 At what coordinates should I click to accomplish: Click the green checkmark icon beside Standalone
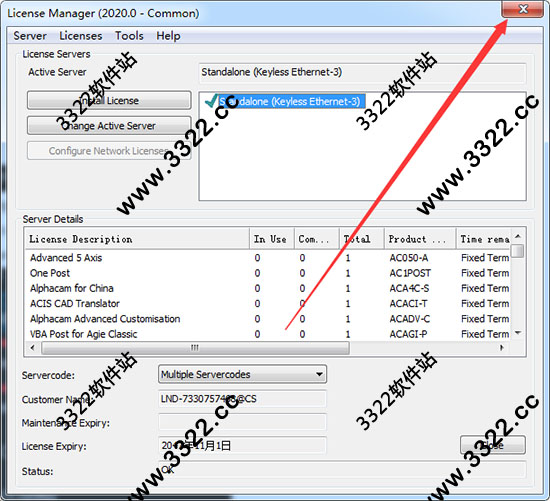coord(211,101)
